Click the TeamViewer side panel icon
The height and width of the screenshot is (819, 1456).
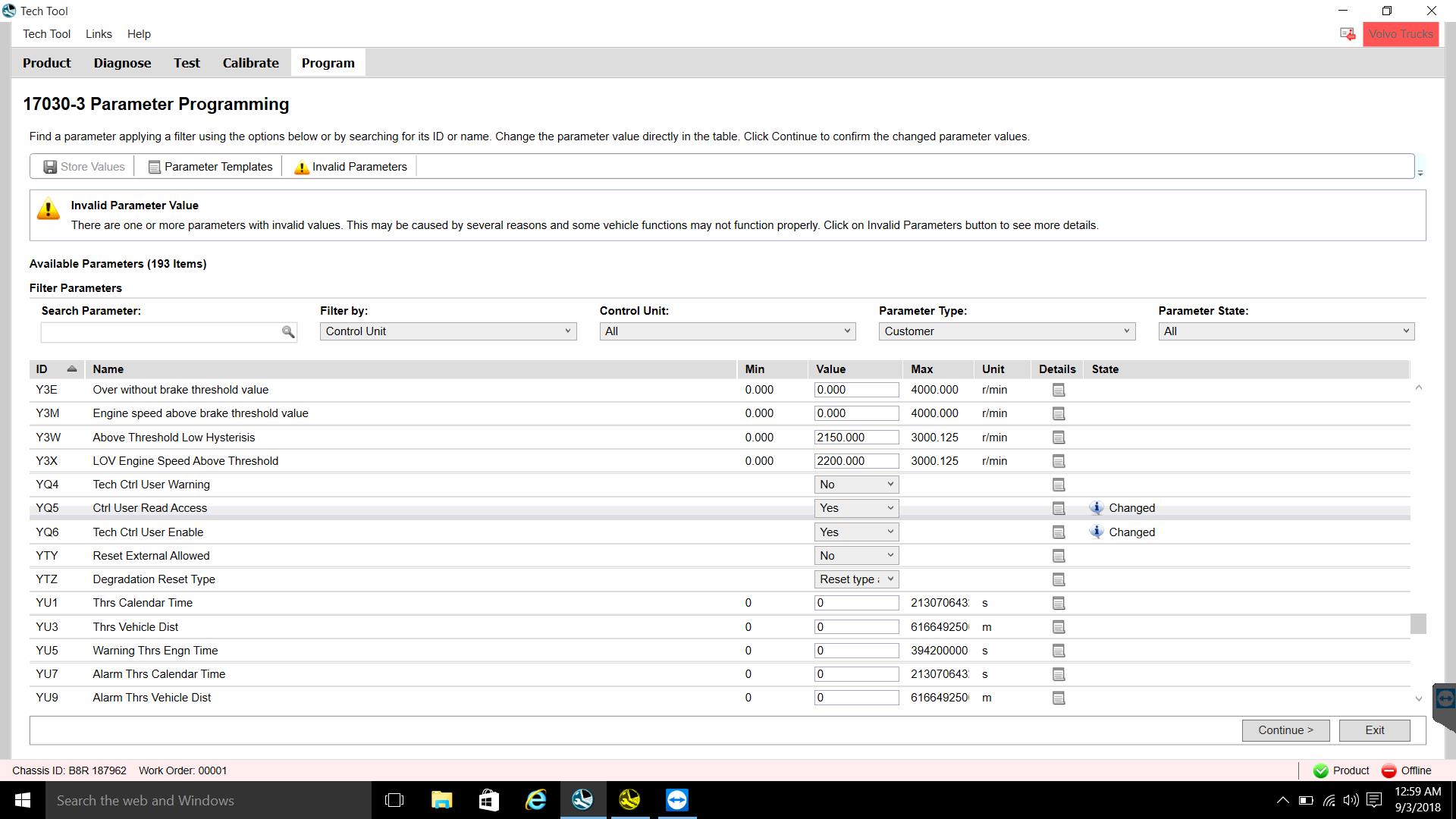tap(1445, 698)
